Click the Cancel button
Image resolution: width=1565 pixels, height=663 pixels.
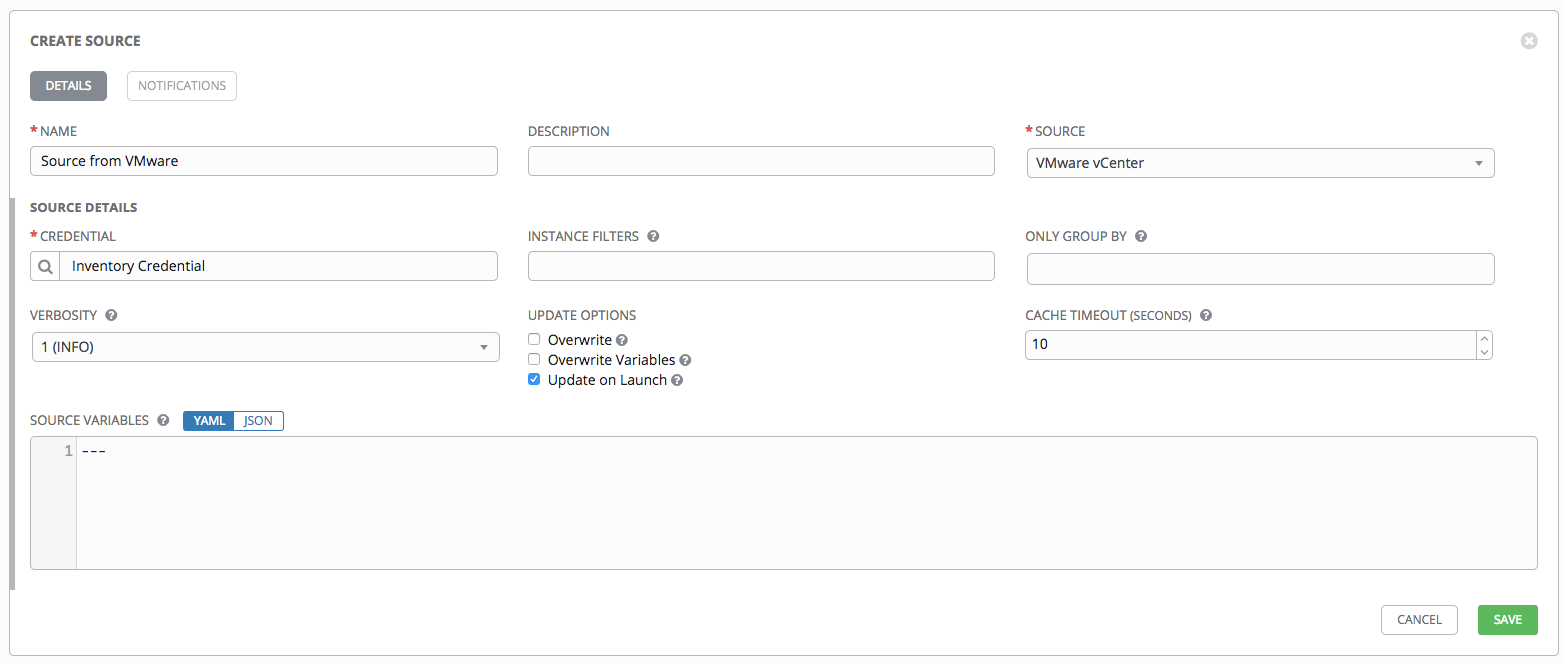click(x=1419, y=620)
